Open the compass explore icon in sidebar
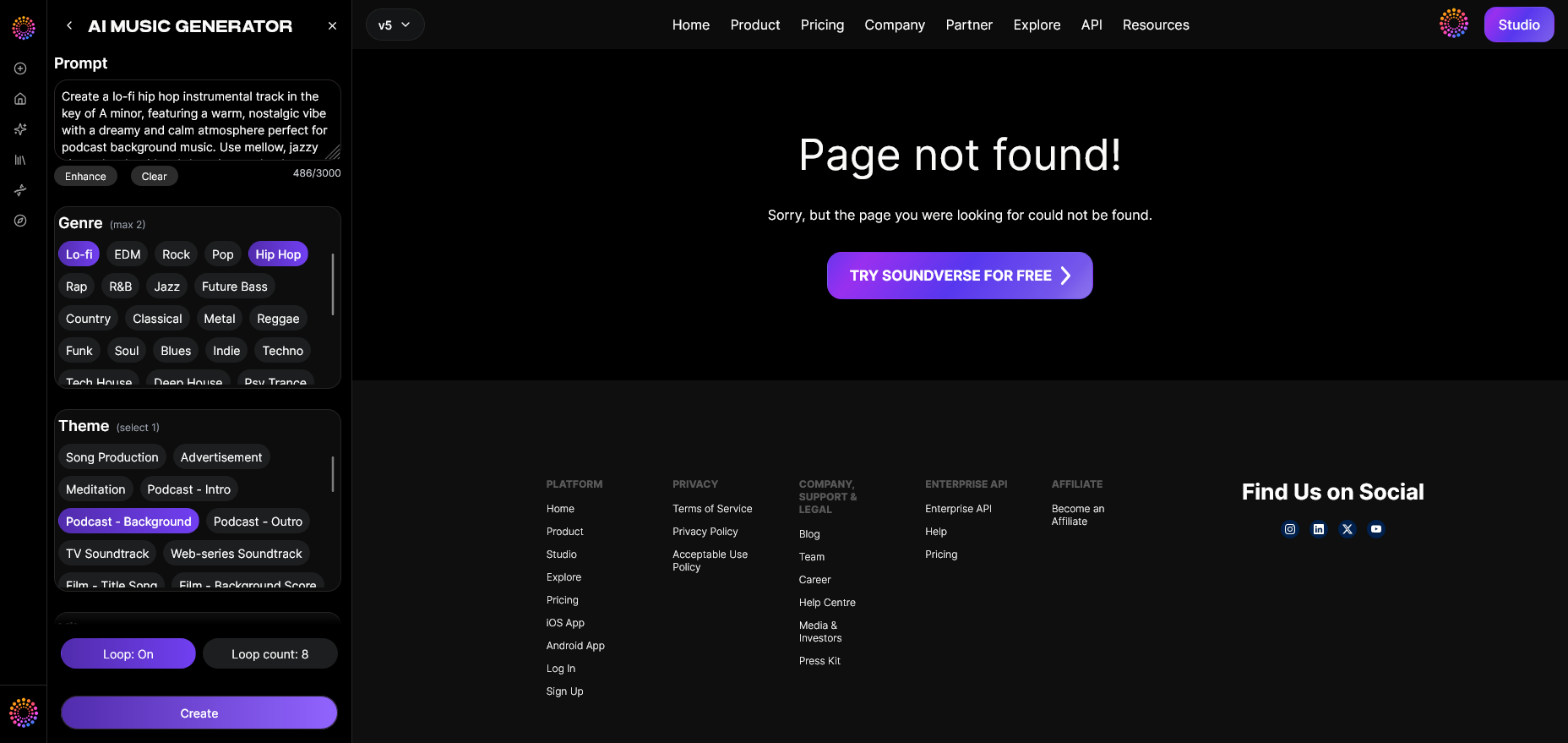 pyautogui.click(x=20, y=221)
